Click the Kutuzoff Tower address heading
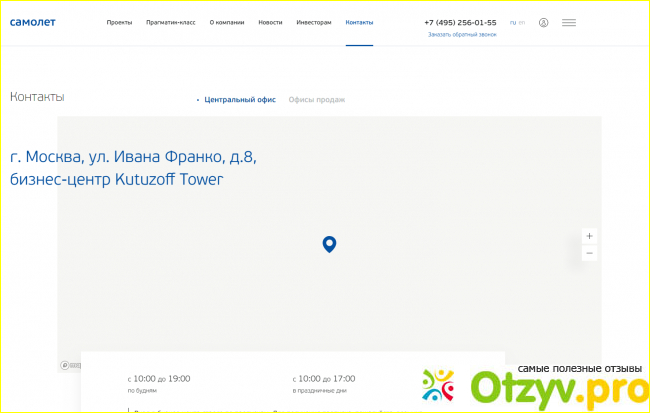The width and height of the screenshot is (650, 413). coord(133,168)
